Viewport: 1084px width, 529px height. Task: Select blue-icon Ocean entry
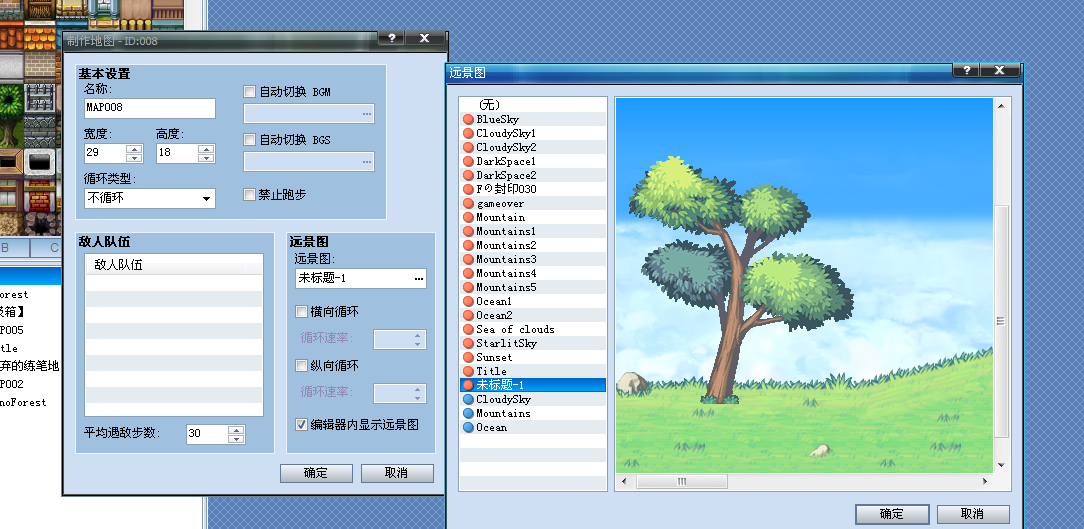click(x=532, y=427)
